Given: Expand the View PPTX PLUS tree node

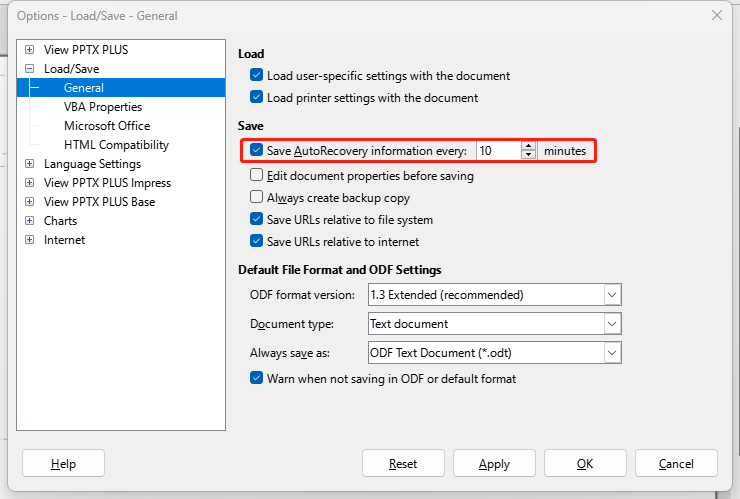Looking at the screenshot, I should (29, 50).
